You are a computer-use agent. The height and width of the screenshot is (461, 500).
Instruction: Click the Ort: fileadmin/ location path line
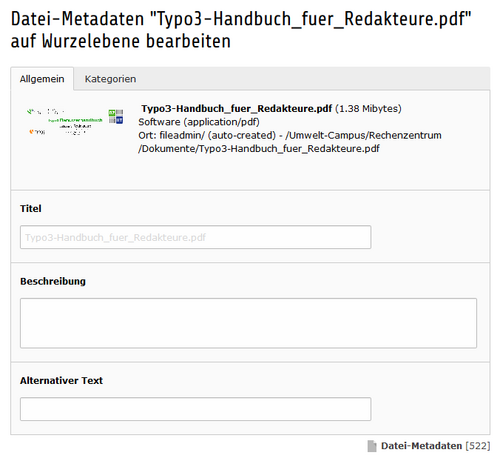pyautogui.click(x=290, y=135)
